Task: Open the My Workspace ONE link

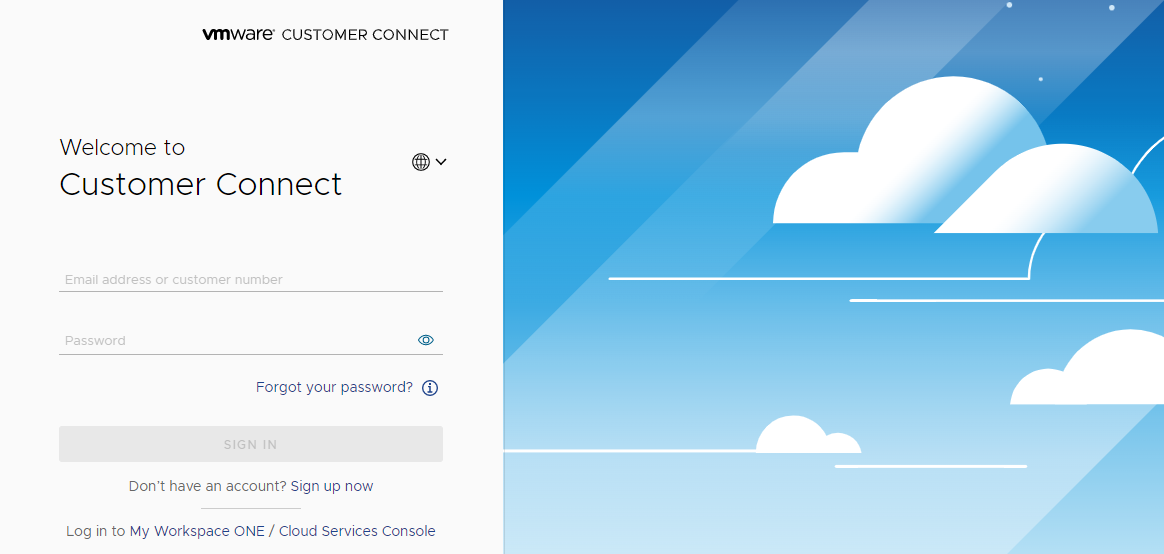Action: tap(197, 531)
